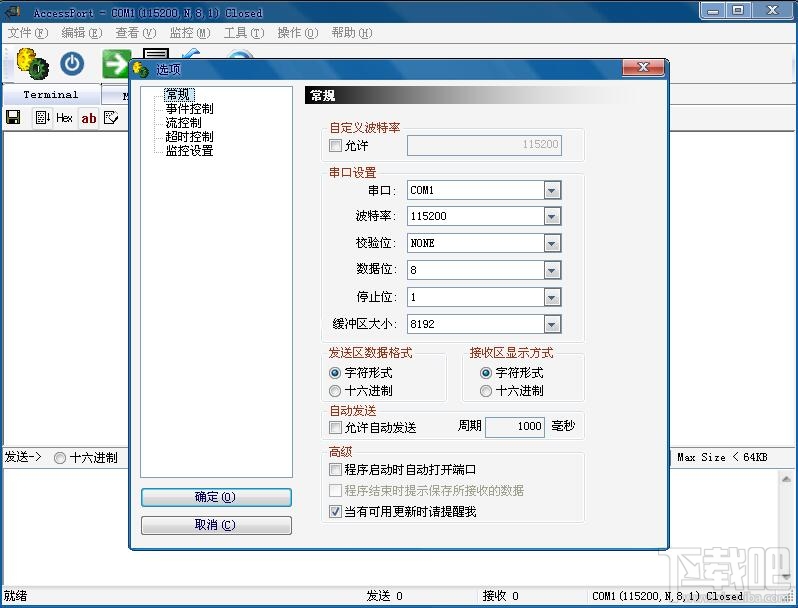This screenshot has width=798, height=608.
Task: Click the custom baud rate 115200 field
Action: tap(484, 145)
